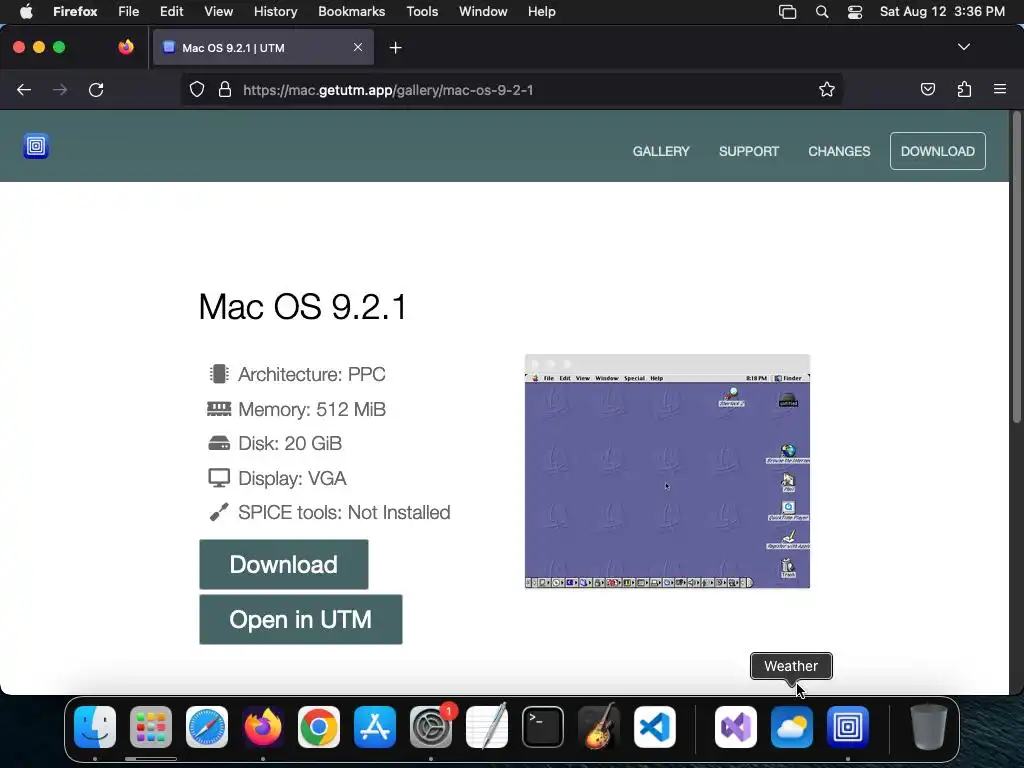The image size is (1024, 768).
Task: Click the "Display: VGA" text
Action: pos(292,479)
